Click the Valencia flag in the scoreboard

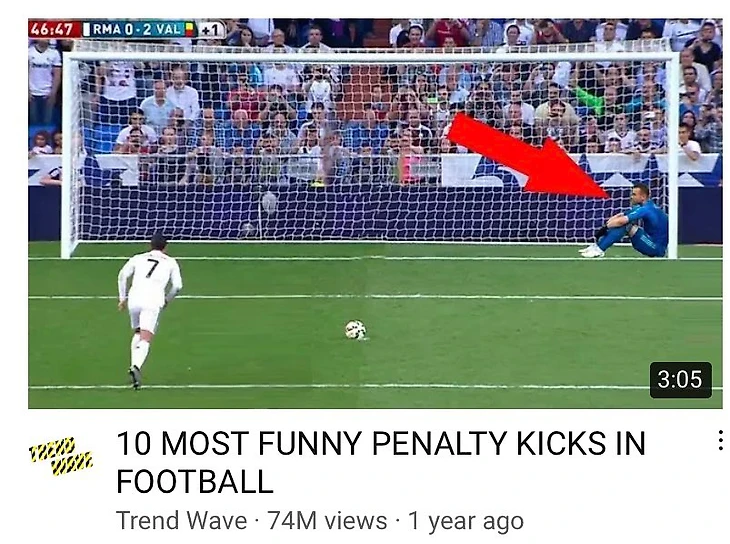[189, 29]
